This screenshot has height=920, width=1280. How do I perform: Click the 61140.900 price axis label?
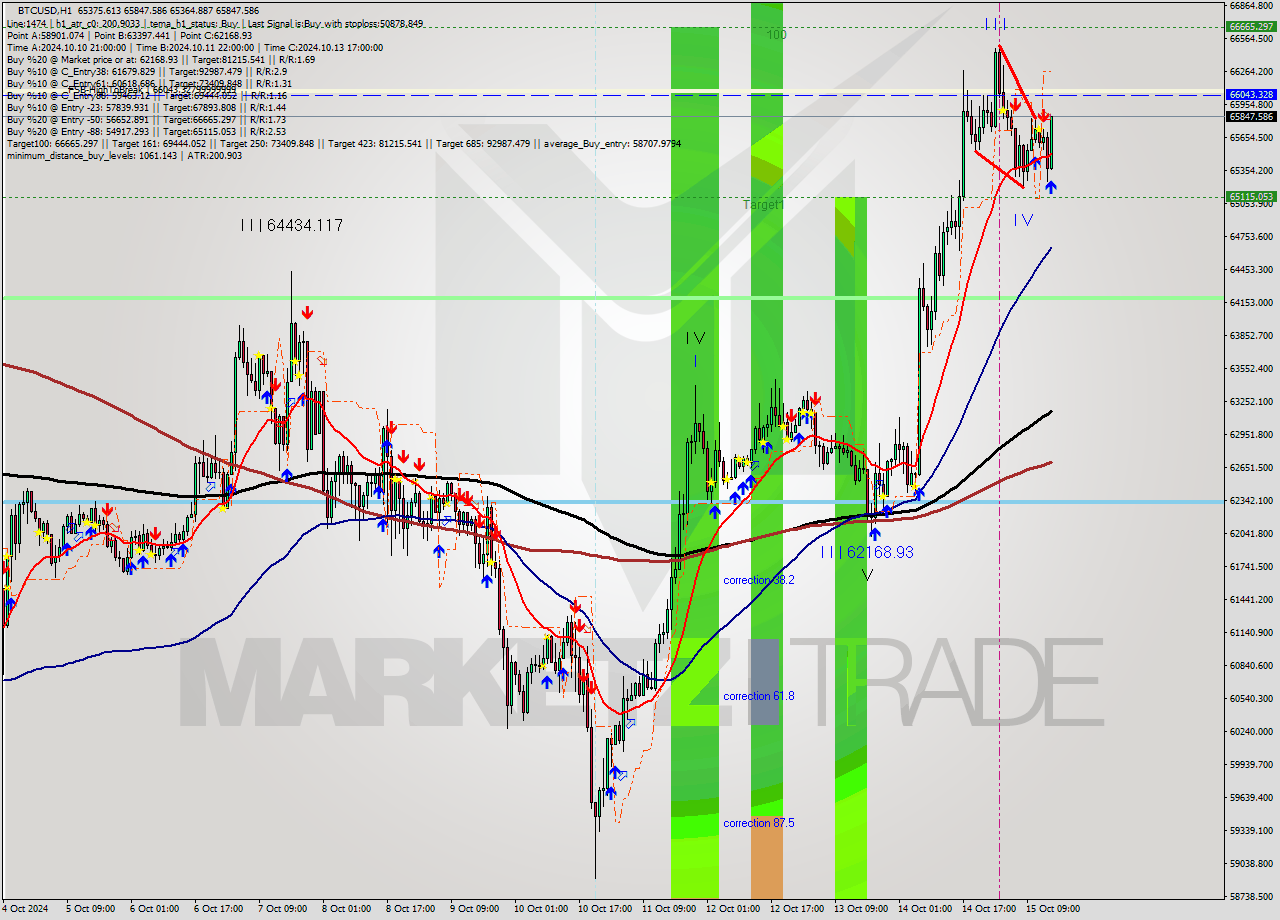pyautogui.click(x=1250, y=633)
